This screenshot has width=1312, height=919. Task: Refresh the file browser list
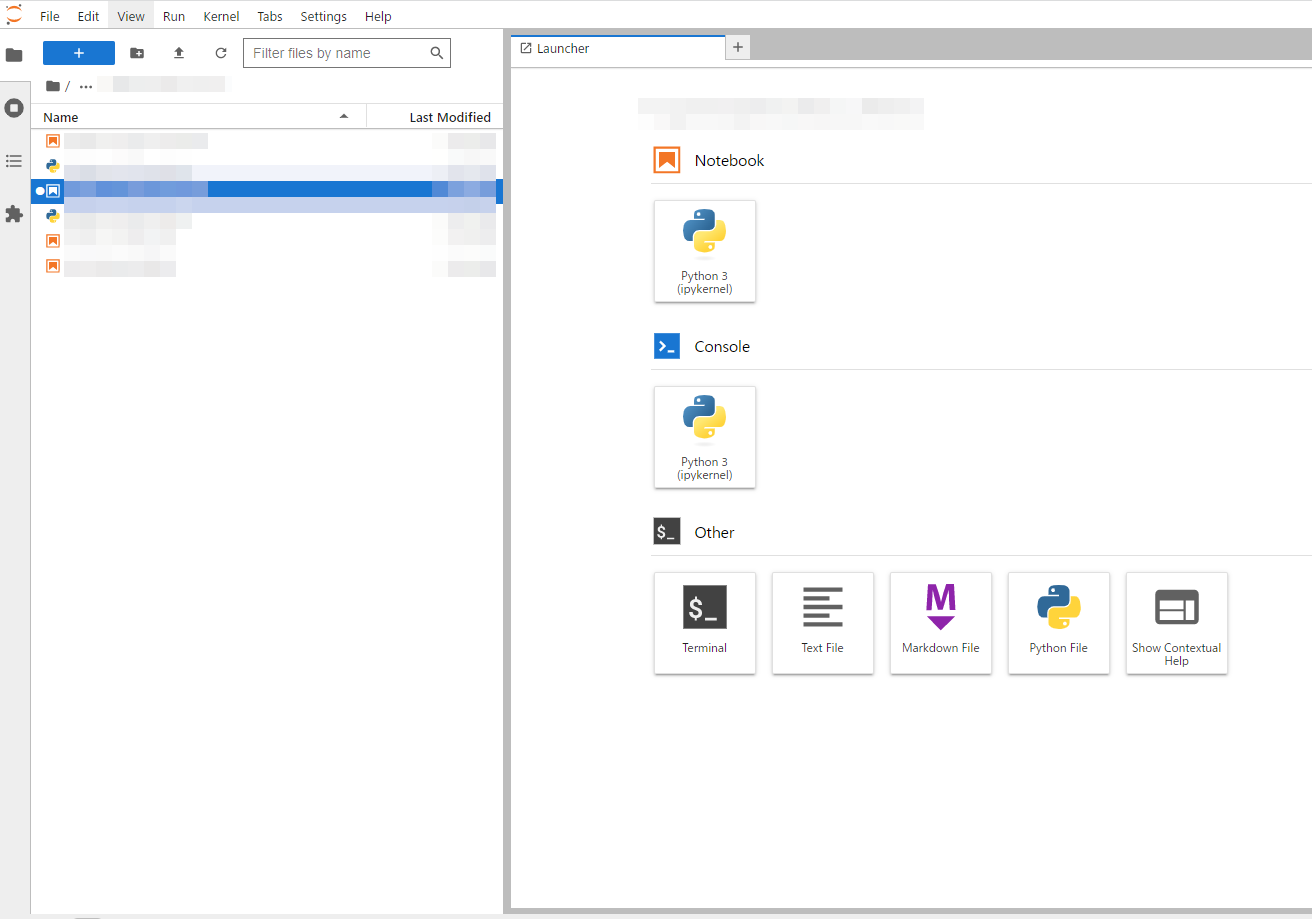point(220,53)
